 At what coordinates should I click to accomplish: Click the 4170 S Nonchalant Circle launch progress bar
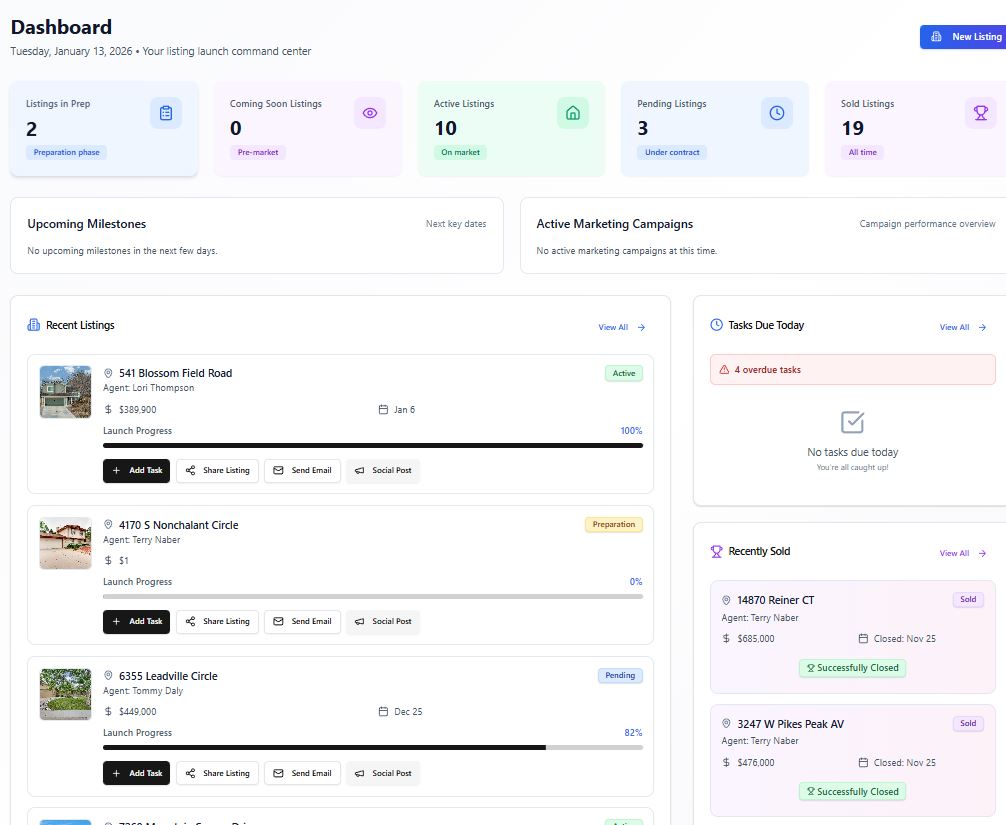(373, 596)
